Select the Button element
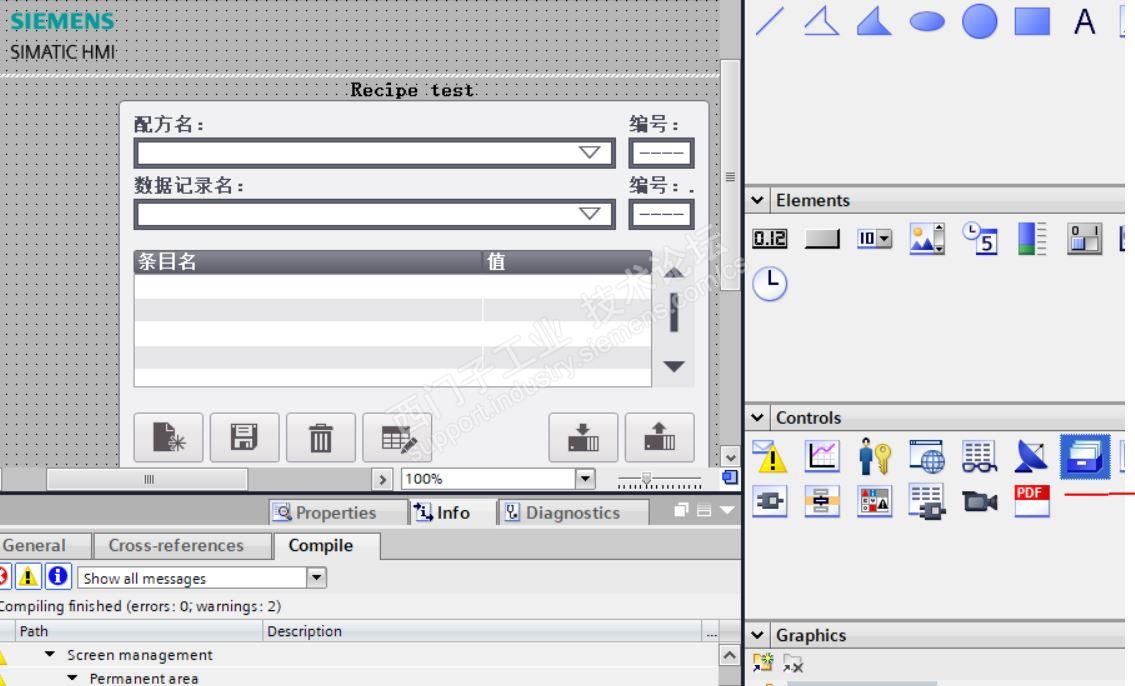 coord(822,239)
